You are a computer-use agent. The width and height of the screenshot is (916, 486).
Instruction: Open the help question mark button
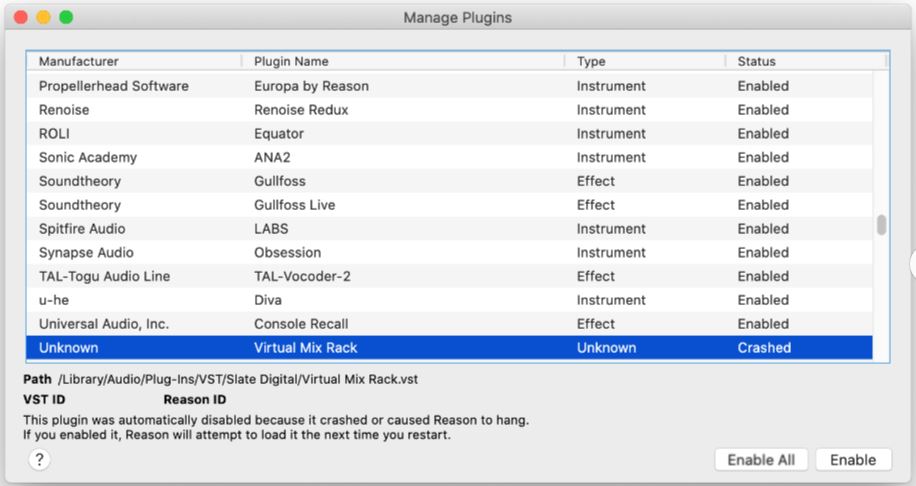(39, 460)
